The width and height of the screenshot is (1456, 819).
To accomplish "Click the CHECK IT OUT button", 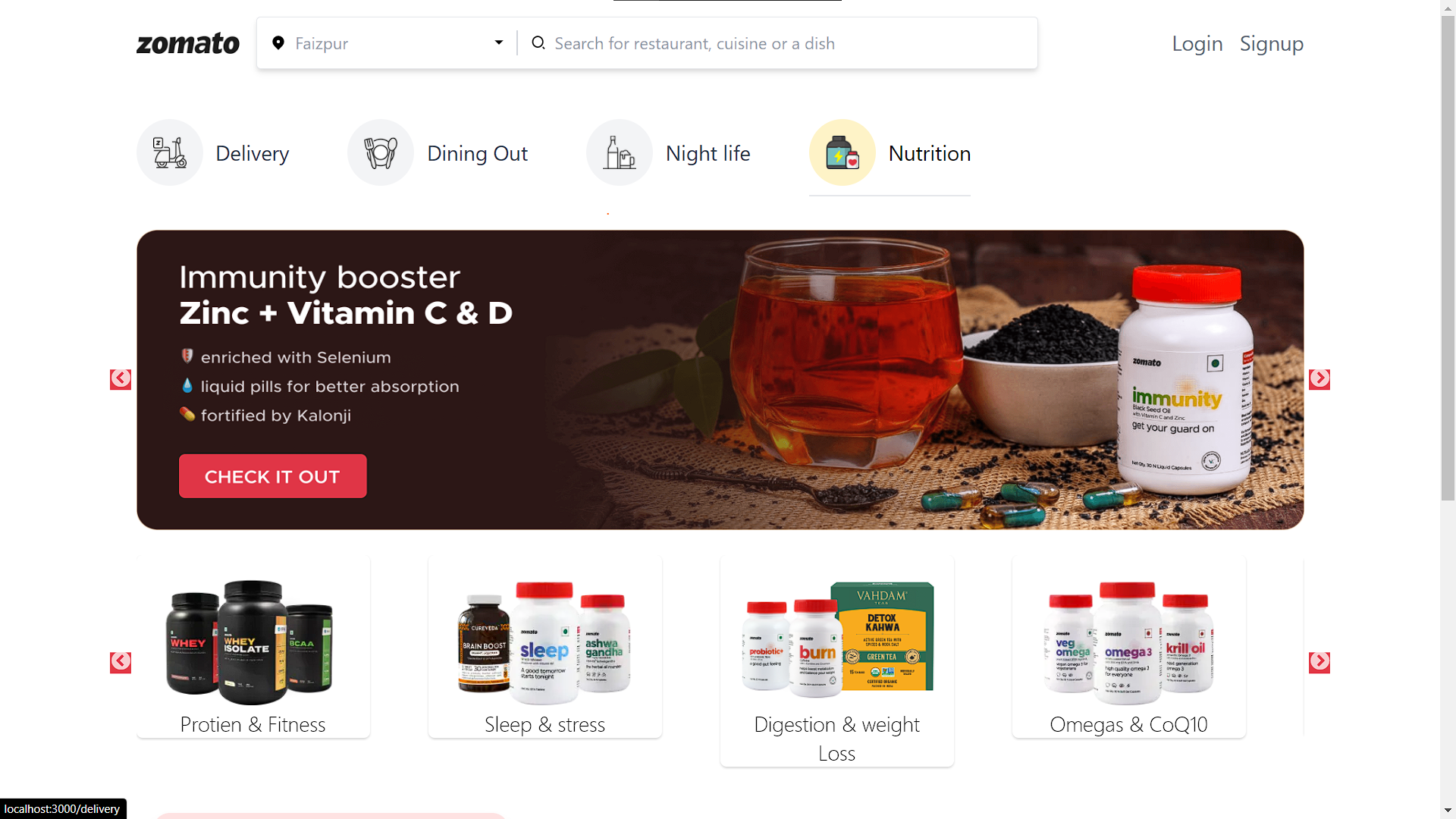I will click(x=273, y=476).
